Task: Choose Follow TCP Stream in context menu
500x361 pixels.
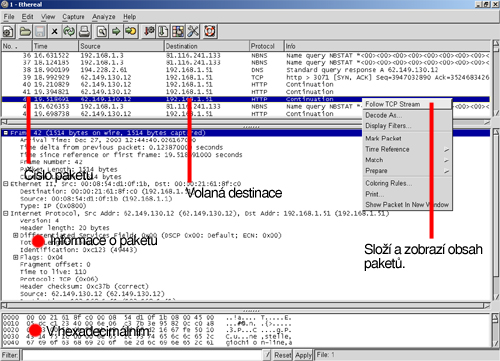Action: coord(407,104)
